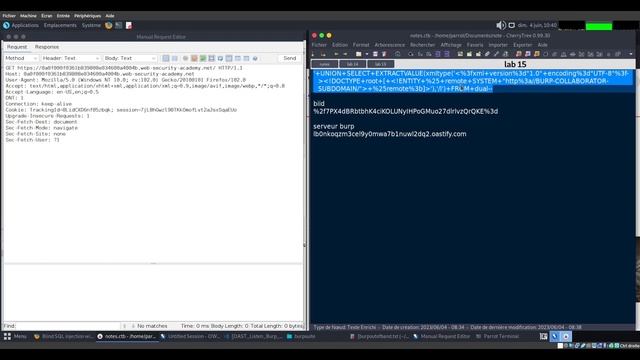This screenshot has height=360, width=640.
Task: Go forward to next node in CherryTree
Action: click(x=345, y=54)
